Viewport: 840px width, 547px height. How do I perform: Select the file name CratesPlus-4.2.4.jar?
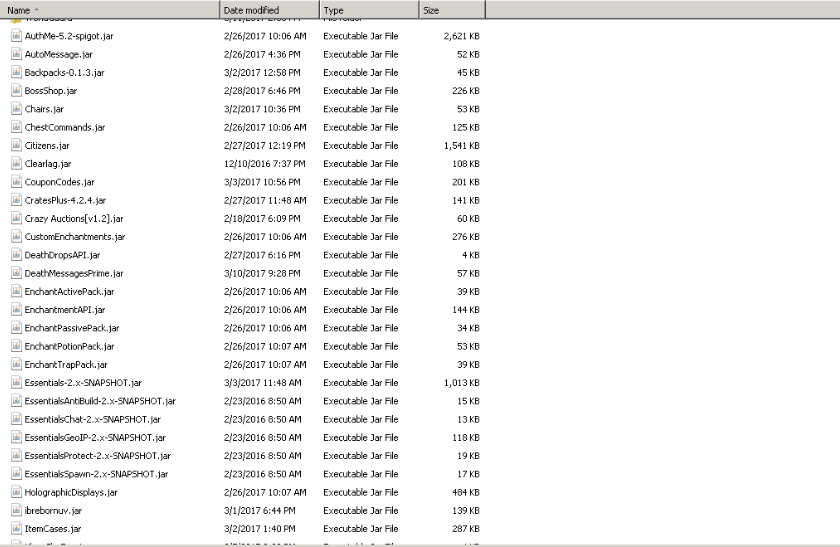pos(65,200)
